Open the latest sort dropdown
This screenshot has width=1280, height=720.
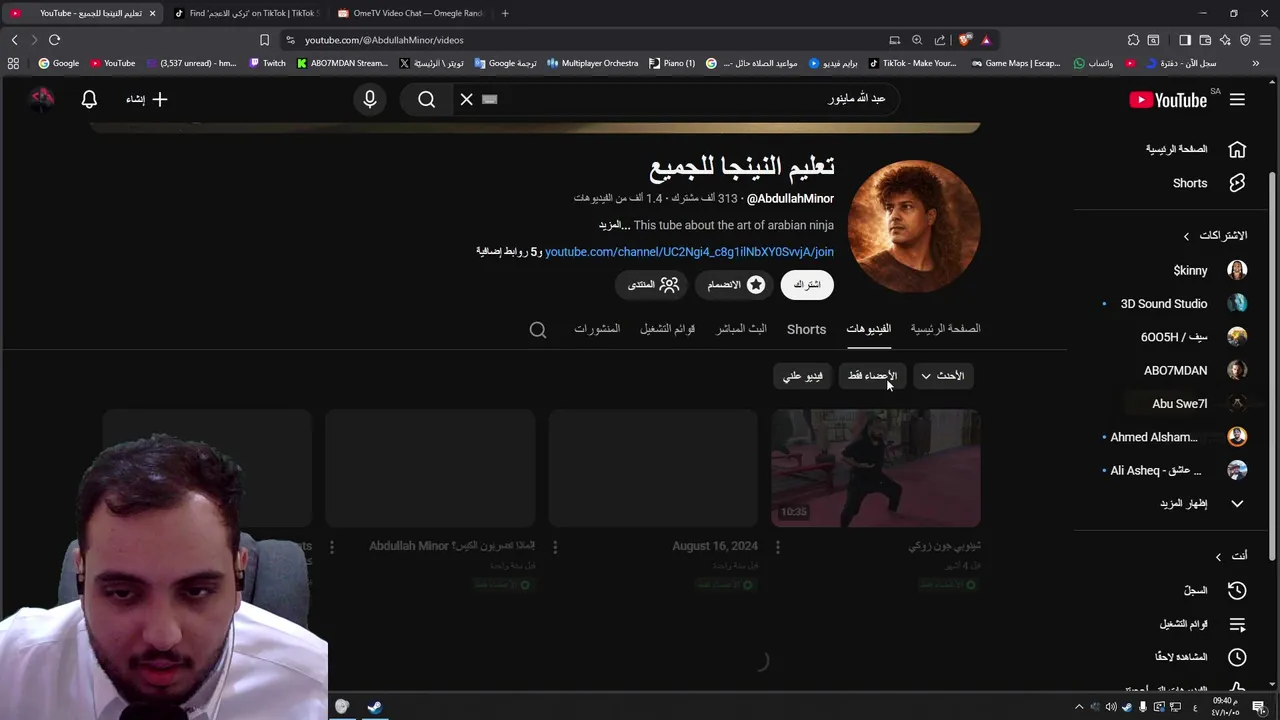coord(943,376)
